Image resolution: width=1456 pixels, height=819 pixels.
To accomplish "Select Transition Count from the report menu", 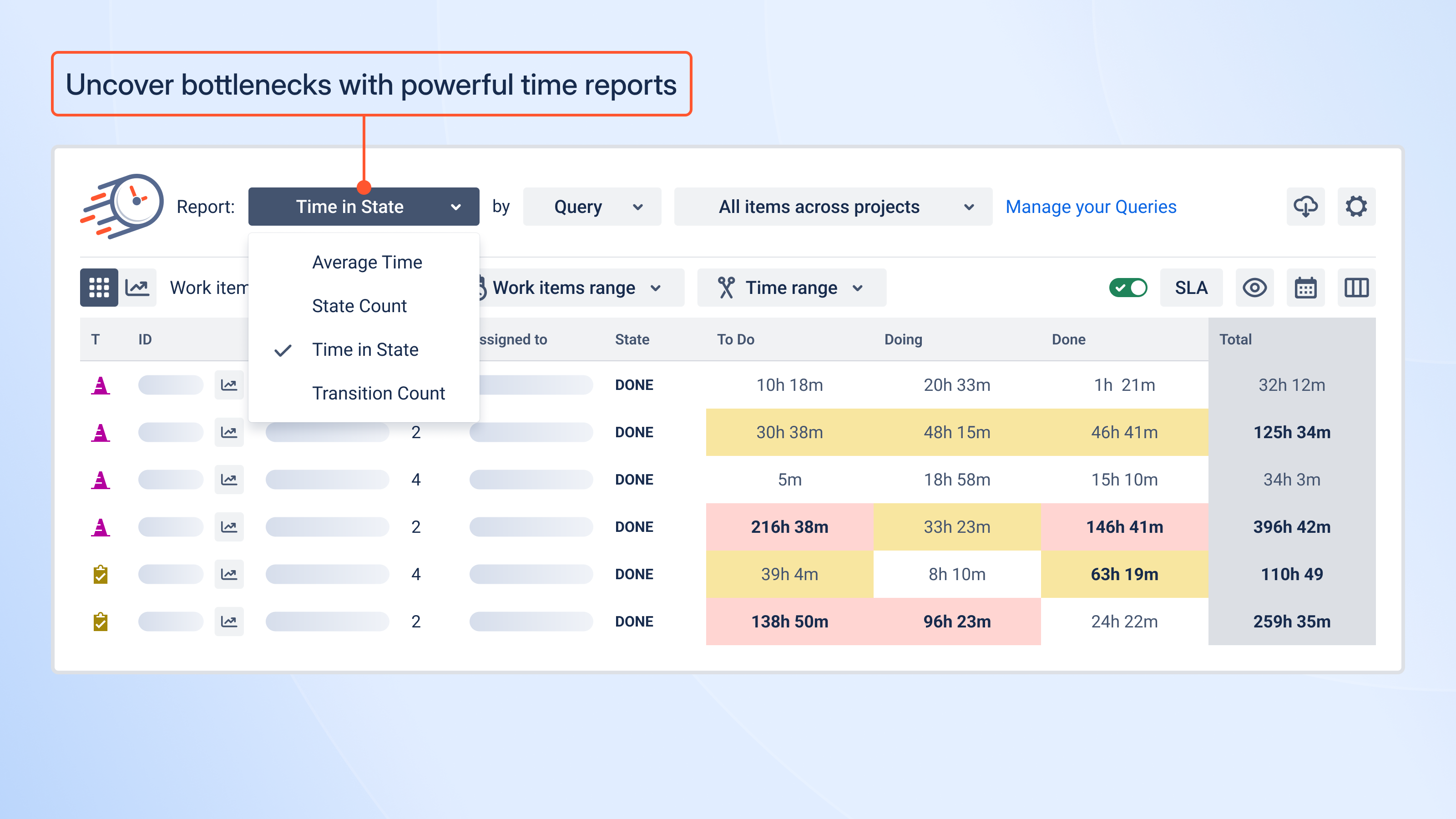I will click(379, 393).
